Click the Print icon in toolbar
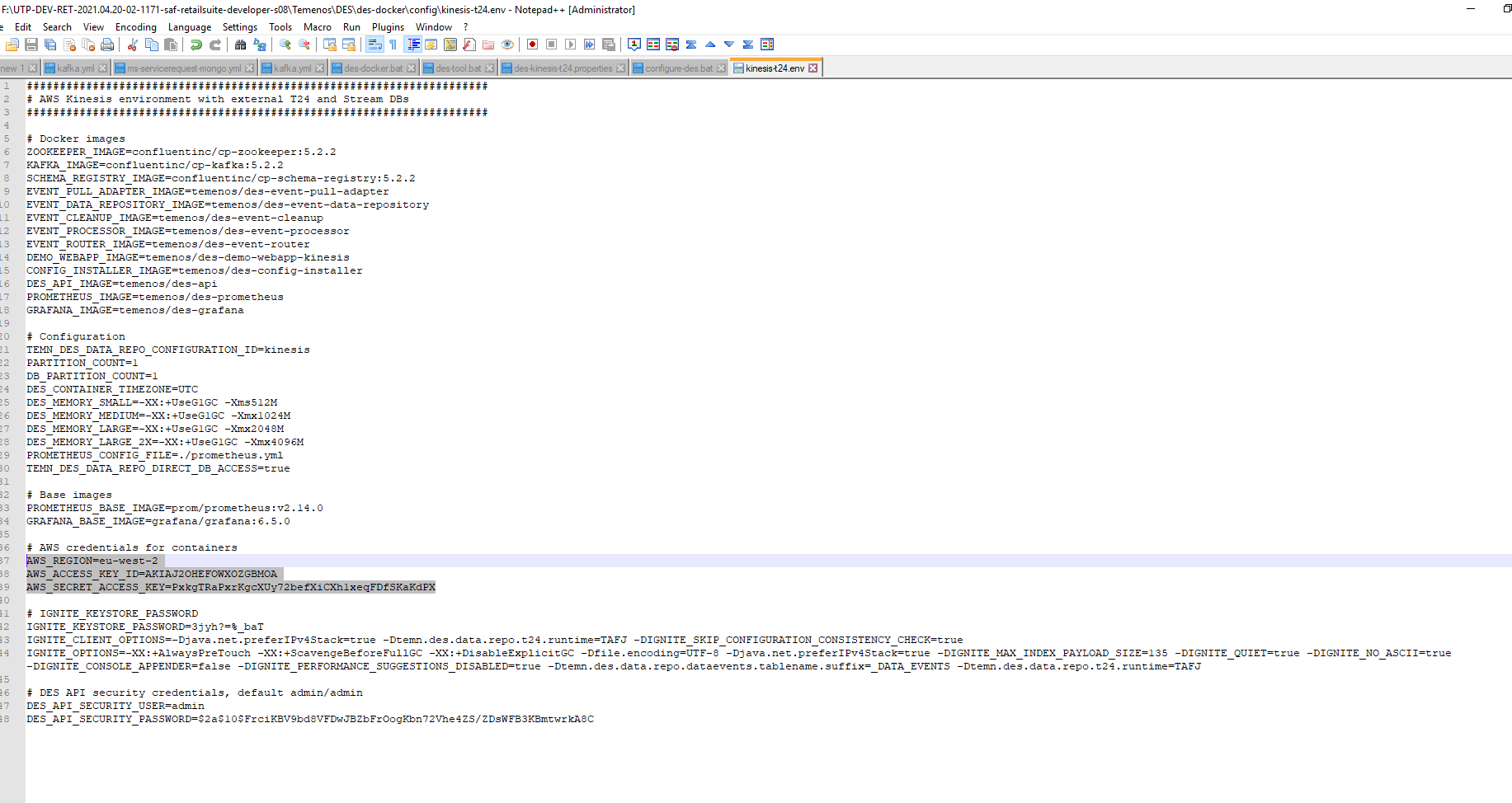This screenshot has height=803, width=1512. click(107, 45)
